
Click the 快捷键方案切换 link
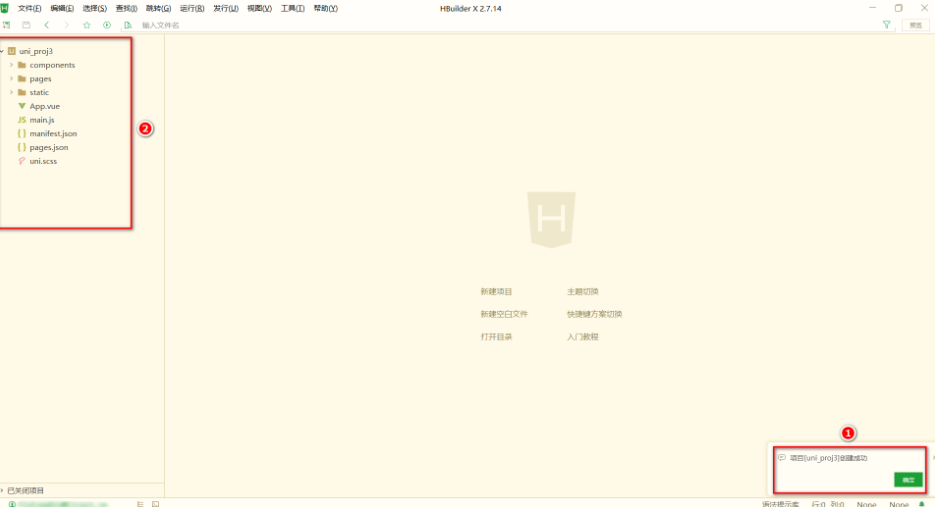tap(595, 314)
